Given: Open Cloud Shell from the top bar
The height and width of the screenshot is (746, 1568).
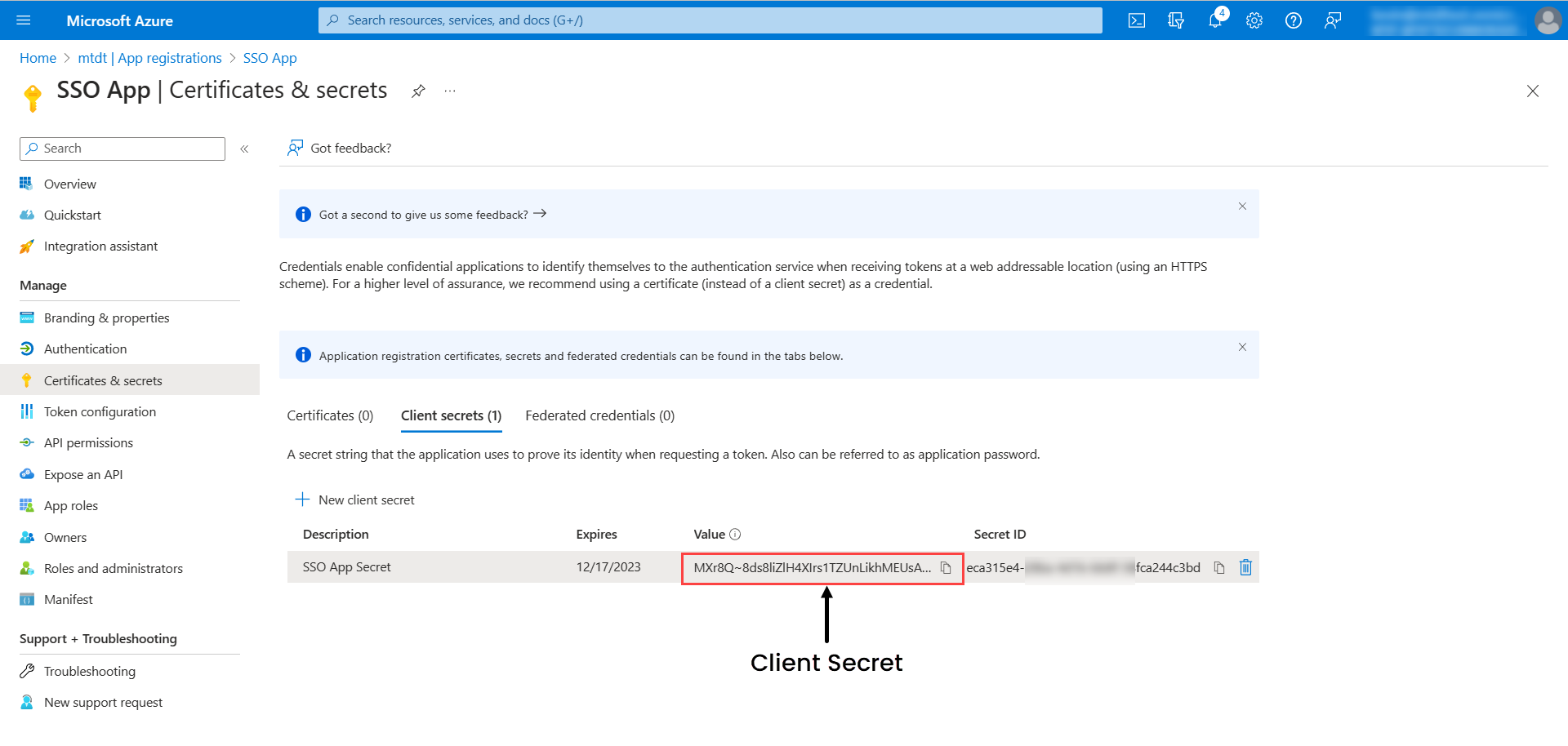Looking at the screenshot, I should point(1136,20).
